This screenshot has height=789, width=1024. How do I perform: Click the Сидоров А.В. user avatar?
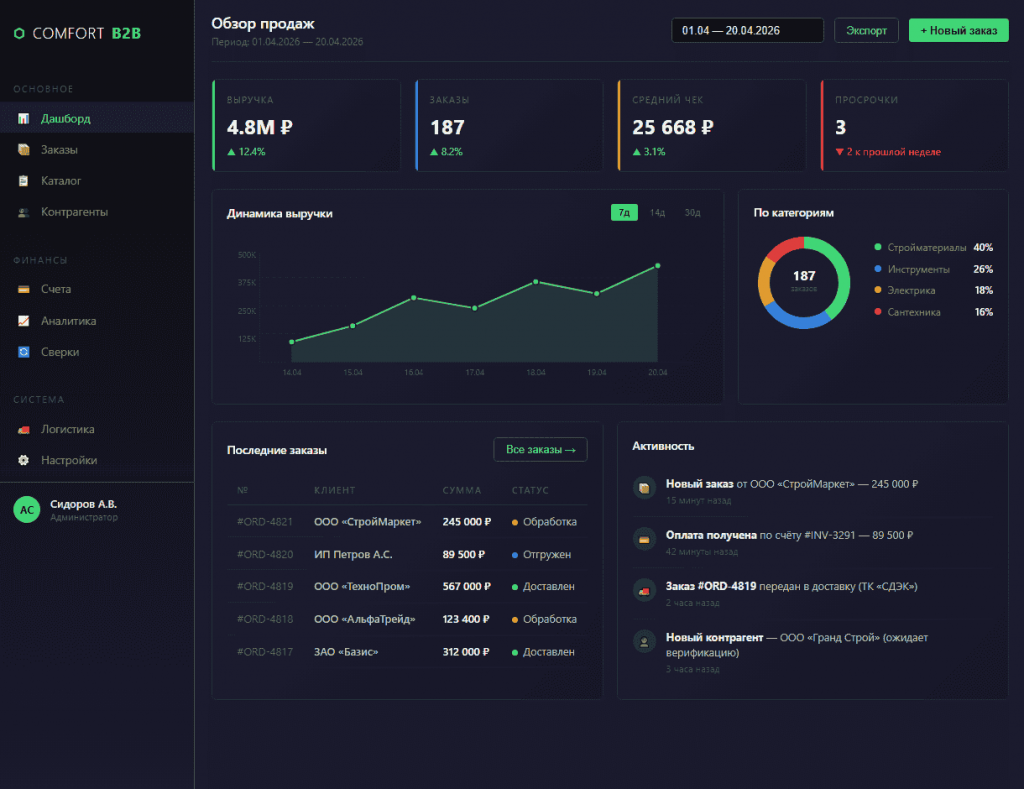click(27, 510)
